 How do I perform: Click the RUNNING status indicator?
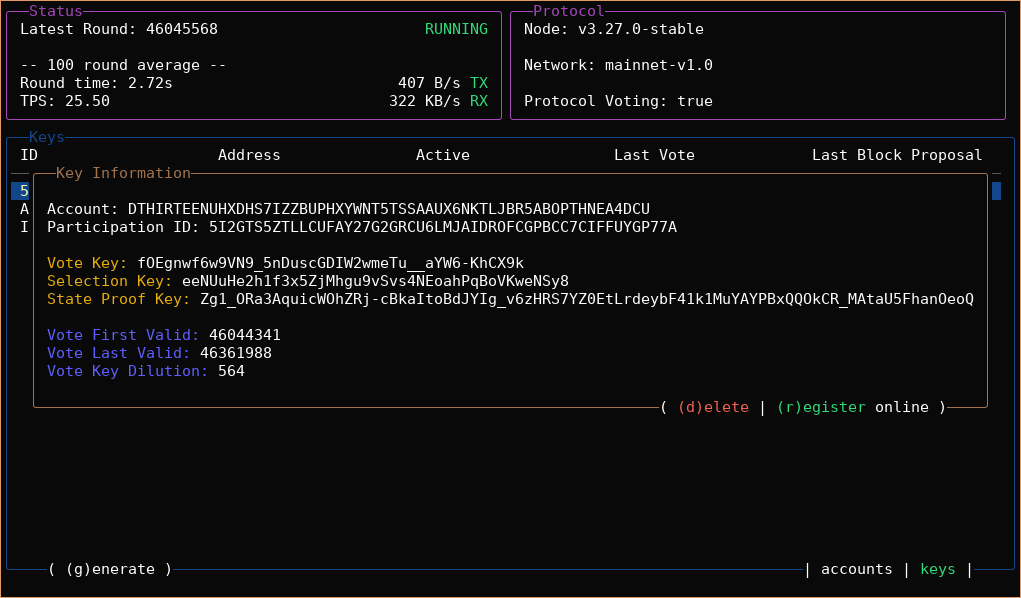pyautogui.click(x=456, y=29)
